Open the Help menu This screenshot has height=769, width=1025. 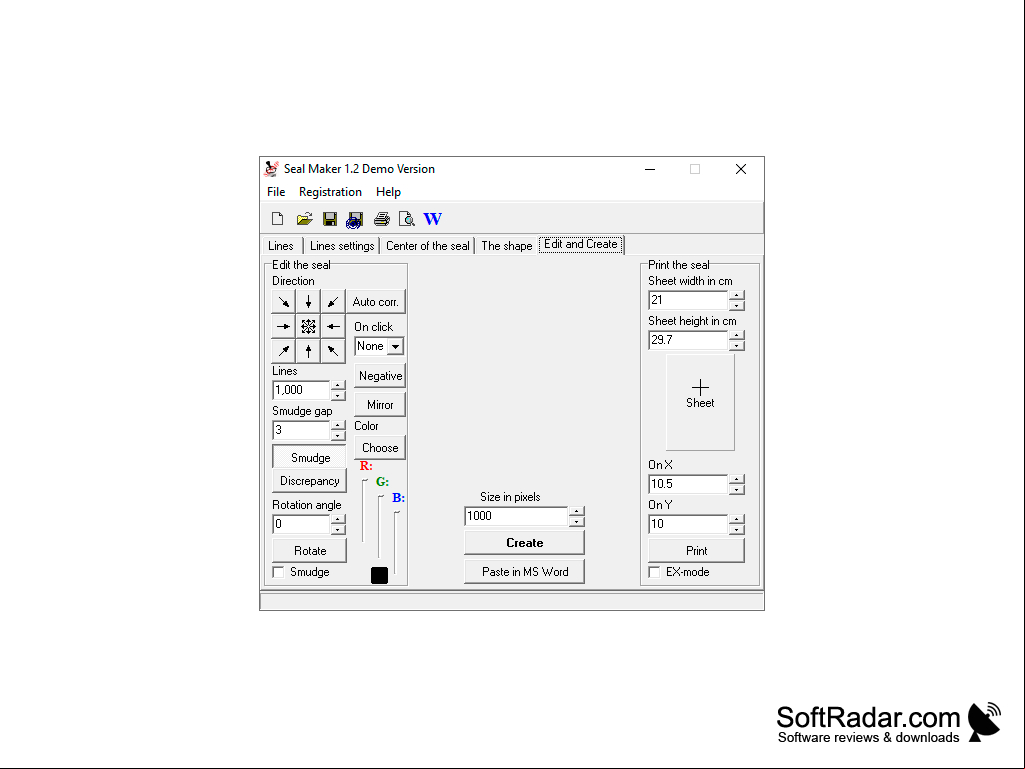click(388, 192)
